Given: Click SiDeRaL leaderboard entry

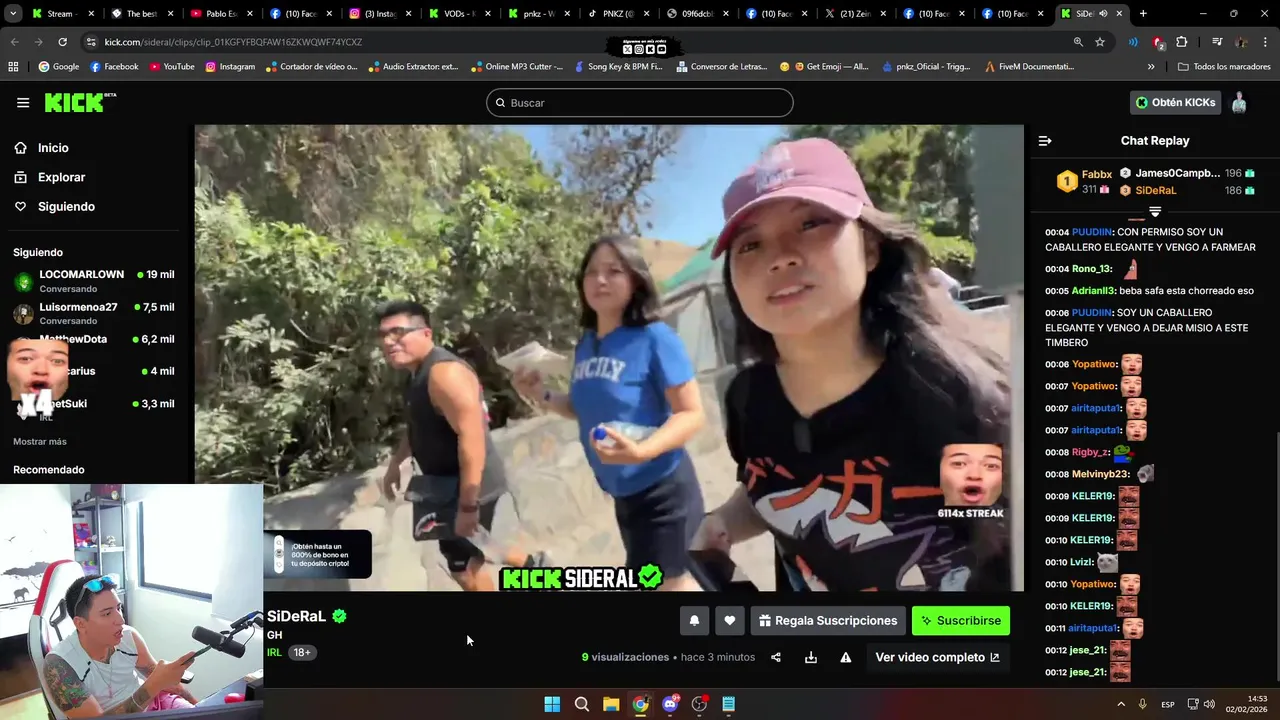Looking at the screenshot, I should point(1186,190).
